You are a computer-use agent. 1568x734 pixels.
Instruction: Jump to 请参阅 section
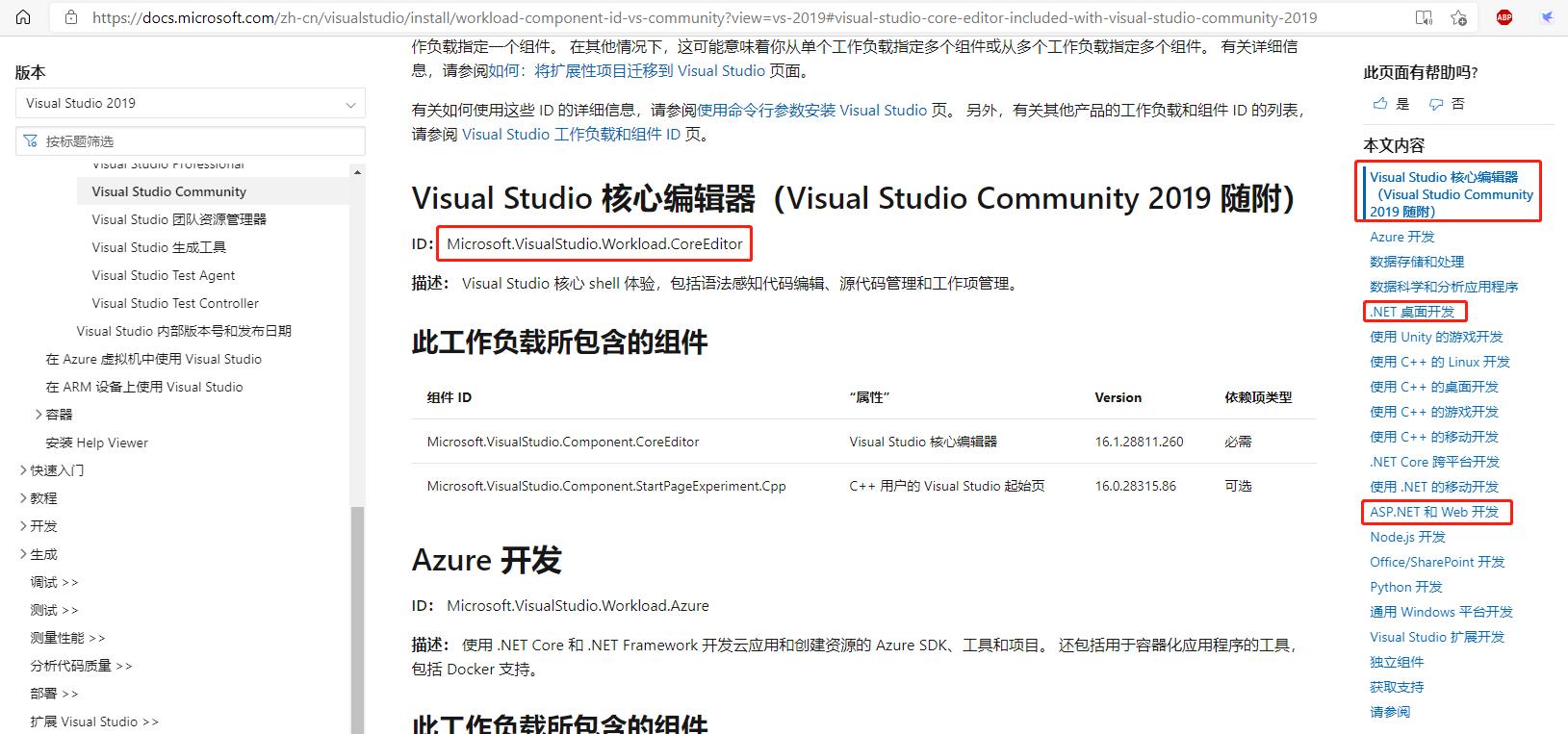pos(1390,712)
